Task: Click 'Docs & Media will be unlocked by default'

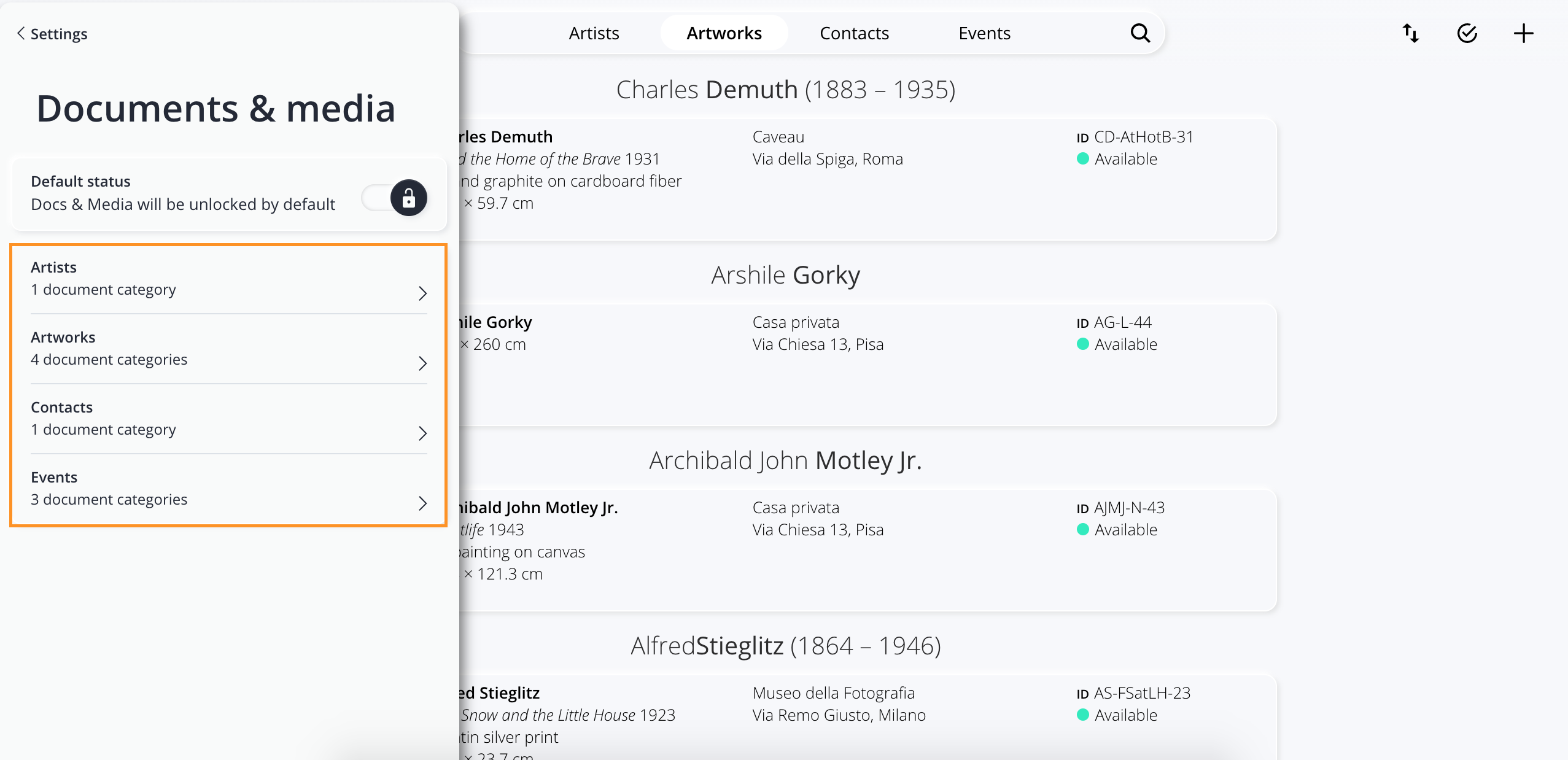Action: 183,204
